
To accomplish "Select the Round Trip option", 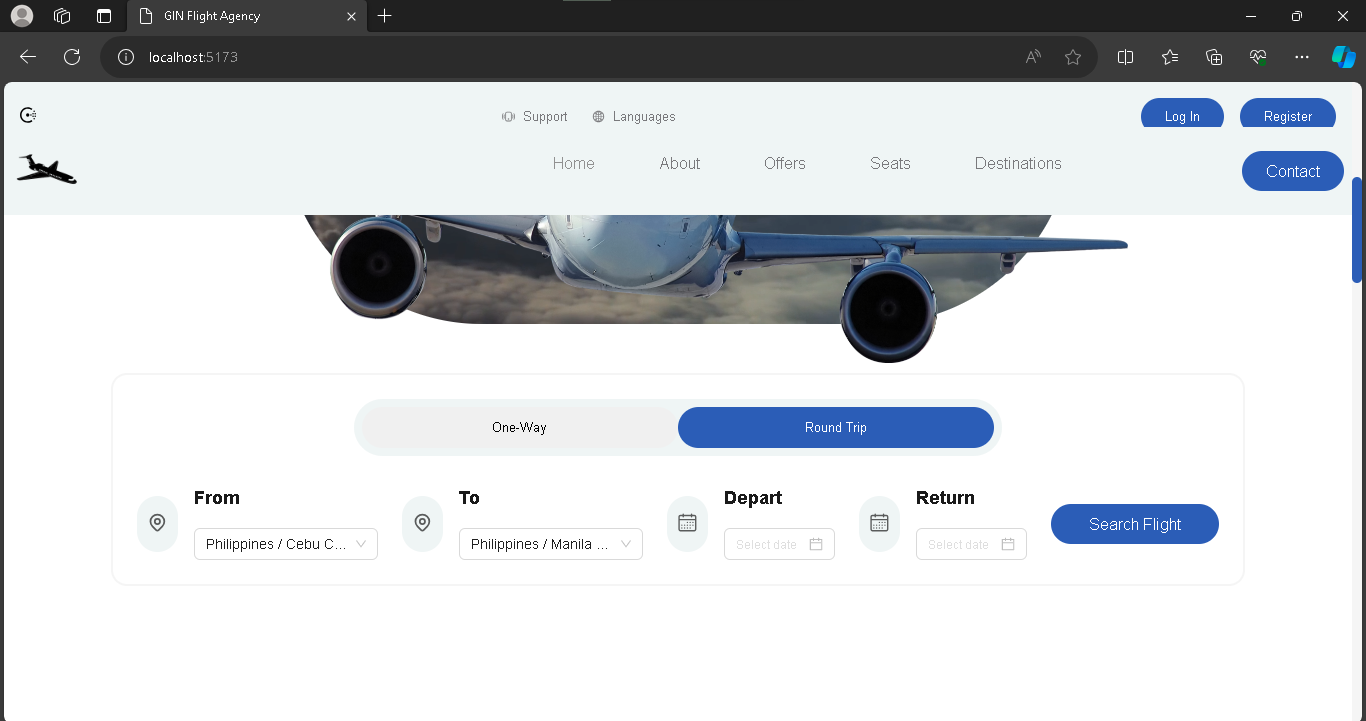I will point(836,427).
